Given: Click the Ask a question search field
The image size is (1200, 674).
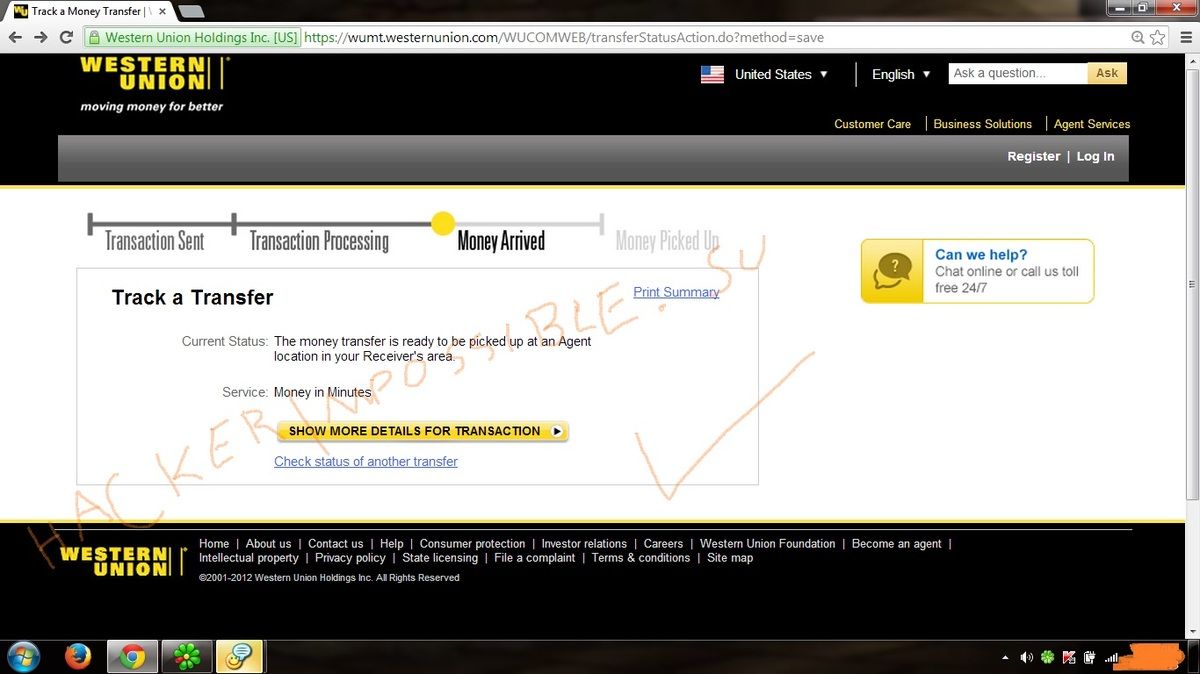Looking at the screenshot, I should tap(1017, 73).
